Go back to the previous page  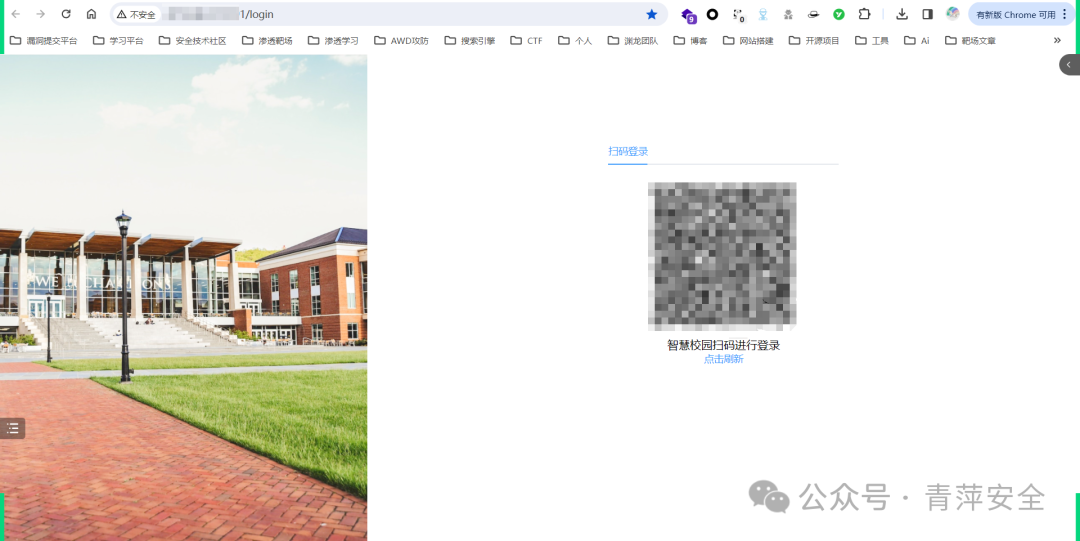(16, 14)
